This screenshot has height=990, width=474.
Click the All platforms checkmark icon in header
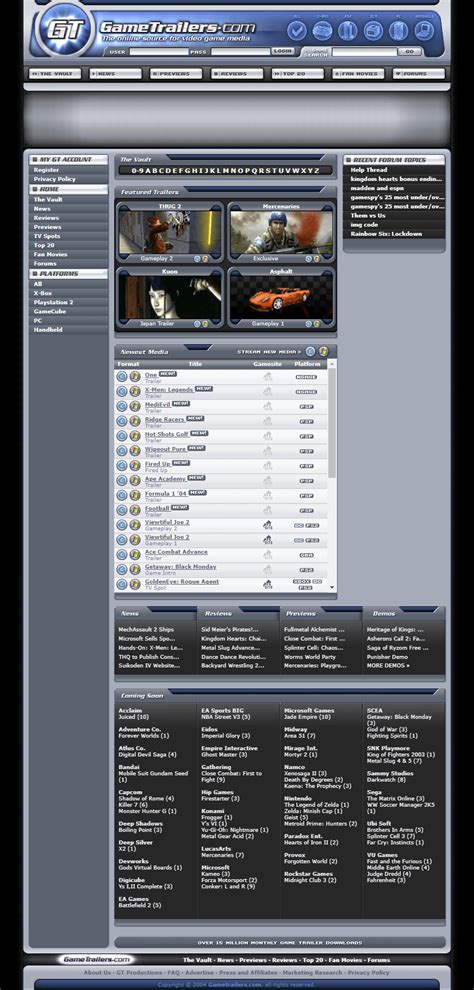pyautogui.click(x=297, y=30)
